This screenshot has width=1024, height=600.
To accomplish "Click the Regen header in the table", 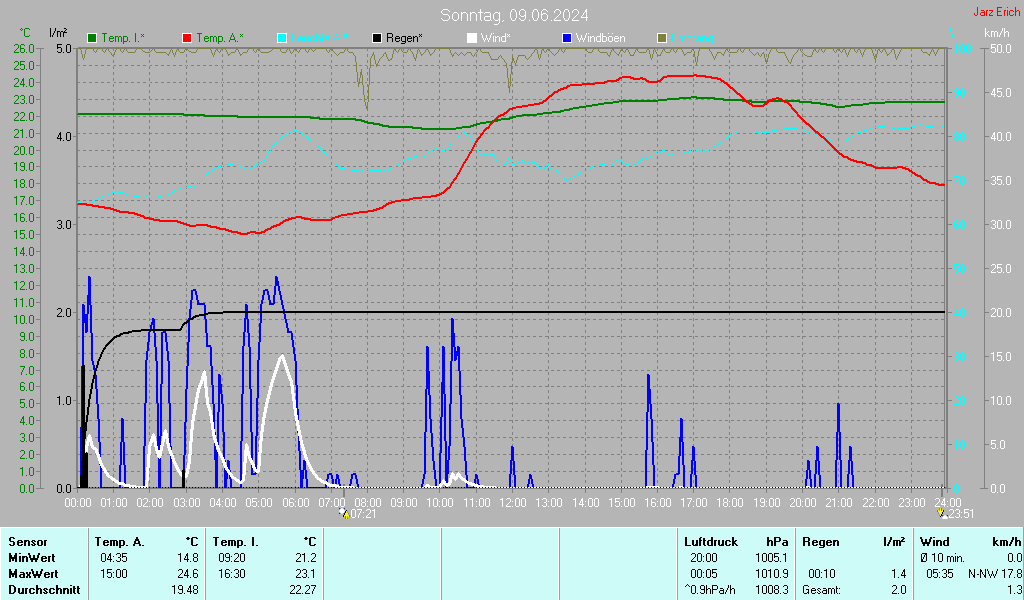I will pyautogui.click(x=820, y=542).
